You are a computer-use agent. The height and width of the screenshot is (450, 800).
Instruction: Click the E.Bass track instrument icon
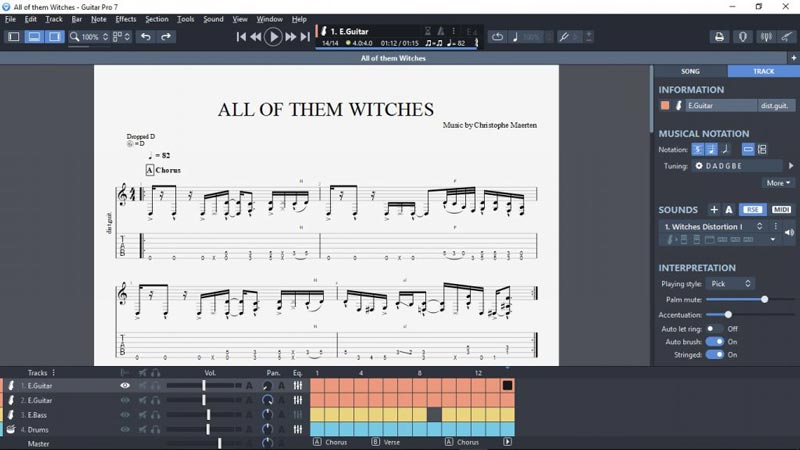(11, 415)
